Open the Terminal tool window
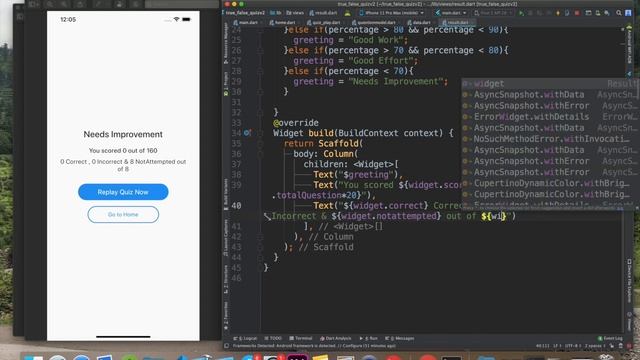Image resolution: width=640 pixels, height=360 pixels. pos(301,338)
